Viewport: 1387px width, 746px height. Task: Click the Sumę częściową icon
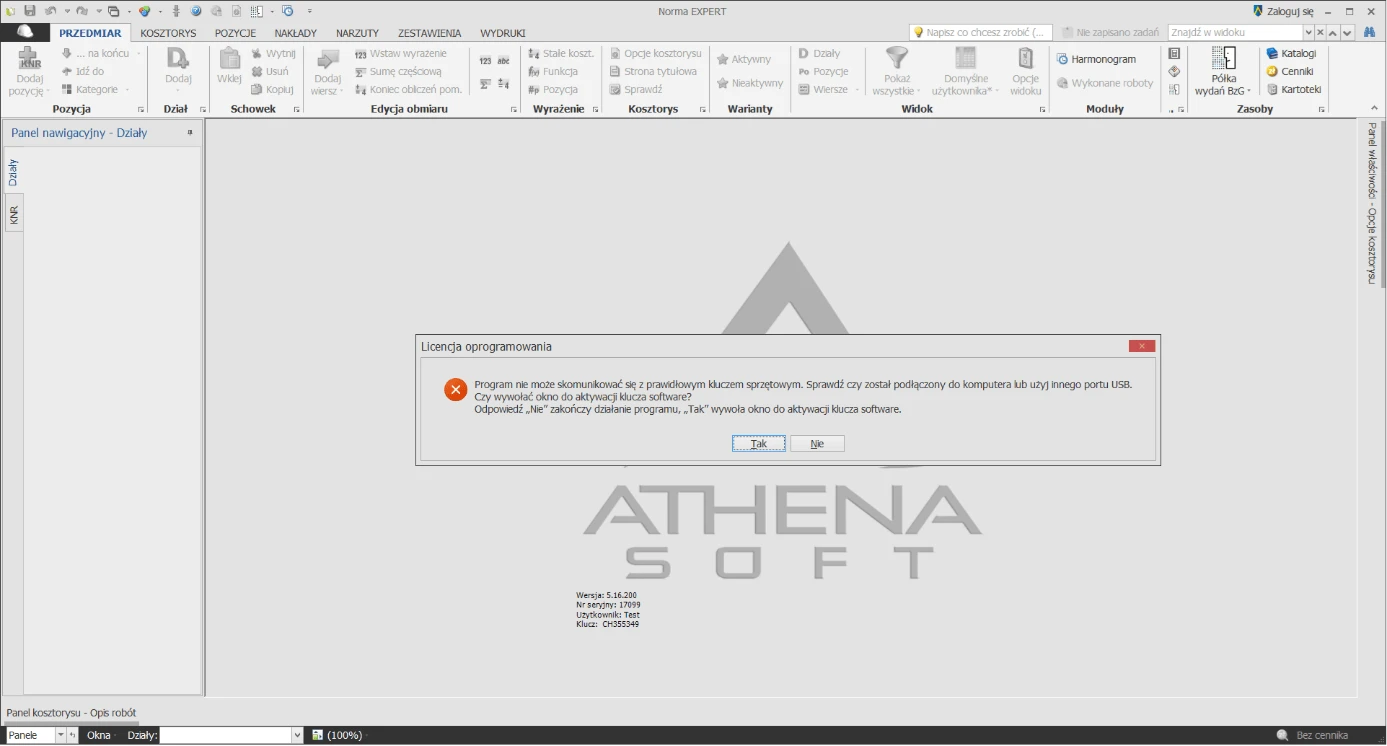coord(361,71)
